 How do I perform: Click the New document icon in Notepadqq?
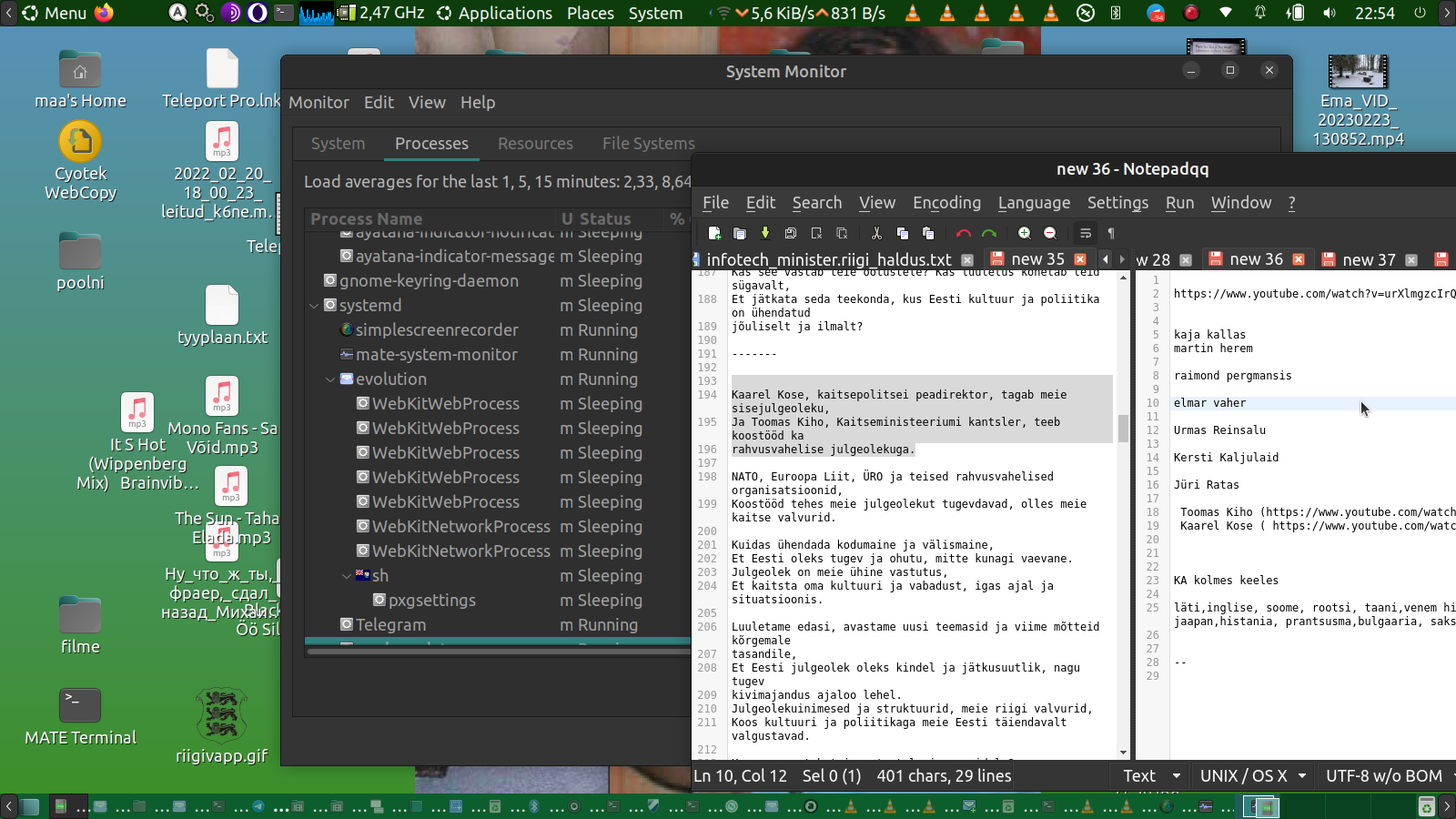coord(714,233)
